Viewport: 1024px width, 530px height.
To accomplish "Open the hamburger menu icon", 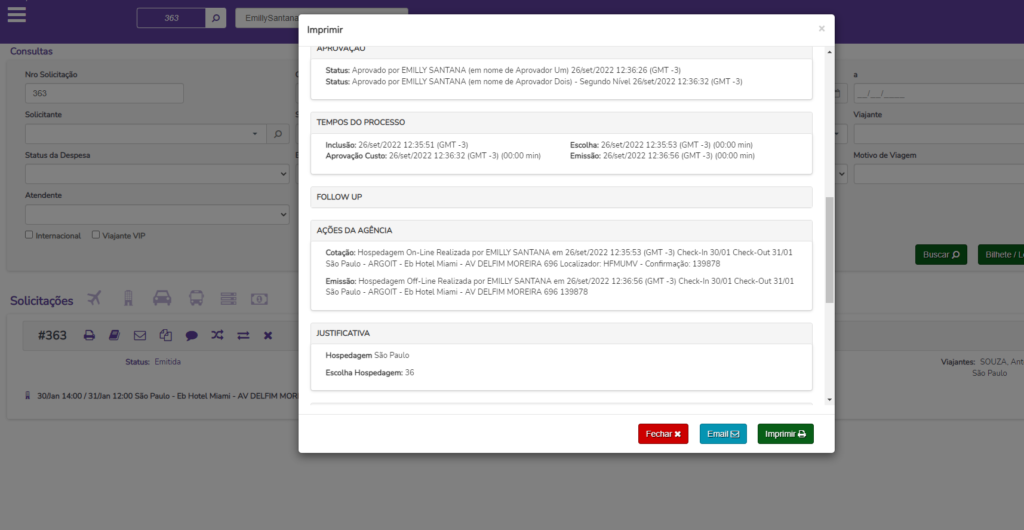I will (x=16, y=15).
